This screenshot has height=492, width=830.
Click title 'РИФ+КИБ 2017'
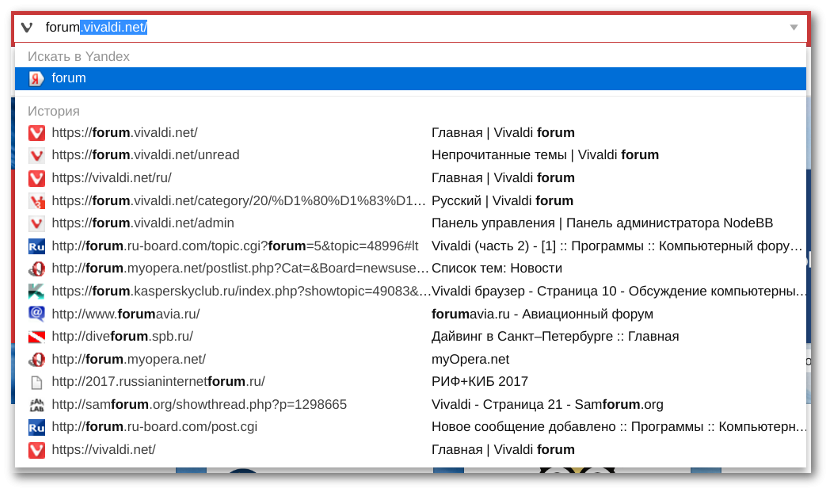coord(480,381)
